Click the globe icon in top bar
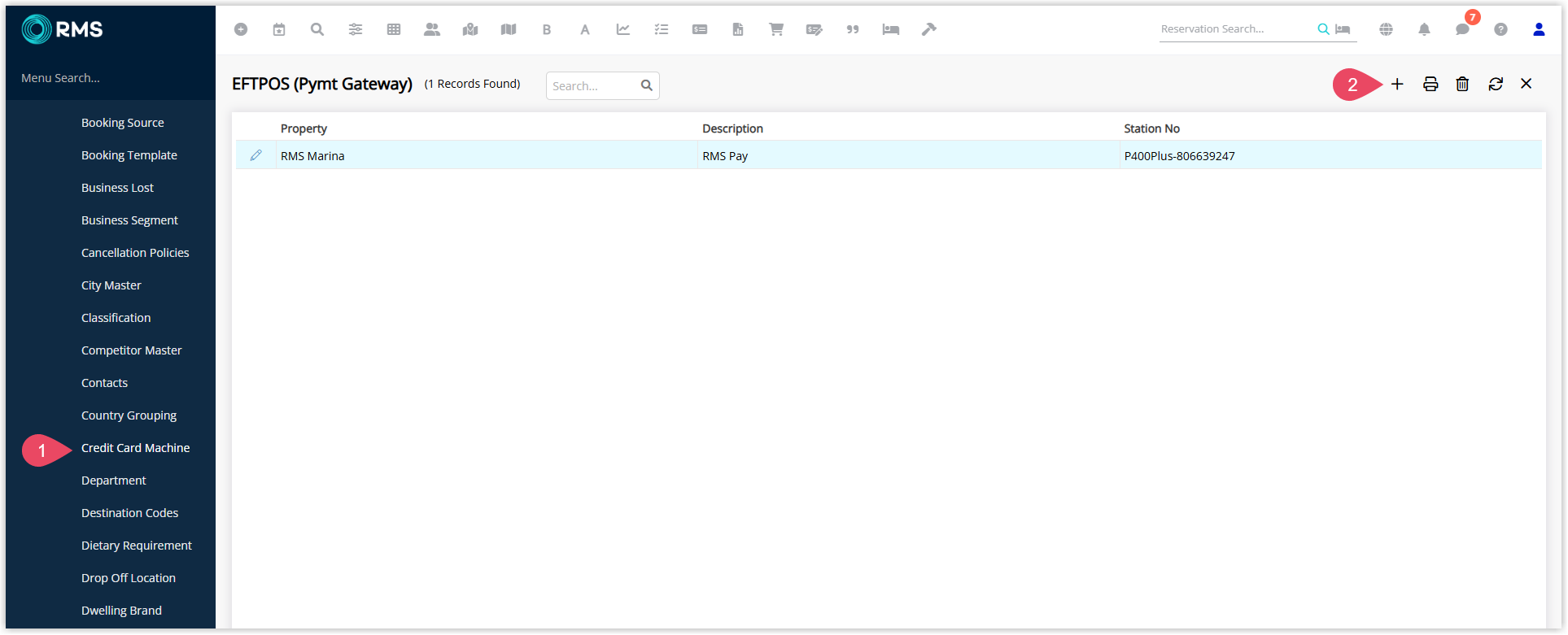 coord(1386,29)
